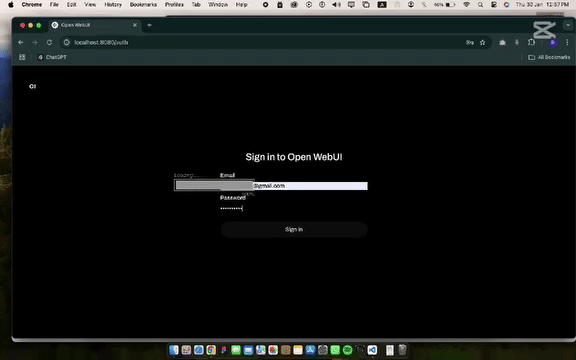
Task: Open Photos from the dock
Action: click(273, 350)
